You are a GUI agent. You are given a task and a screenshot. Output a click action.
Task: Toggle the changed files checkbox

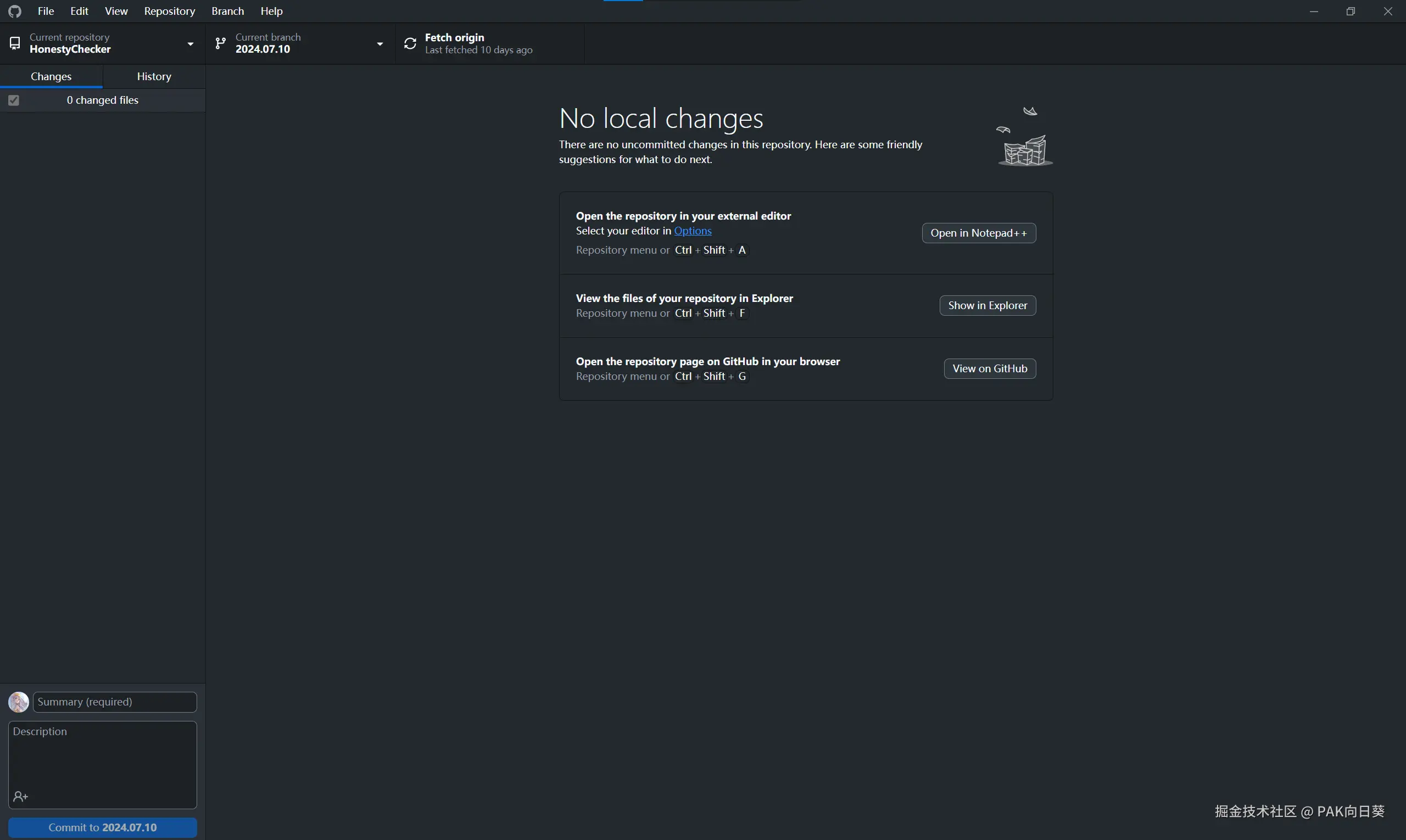(x=14, y=100)
